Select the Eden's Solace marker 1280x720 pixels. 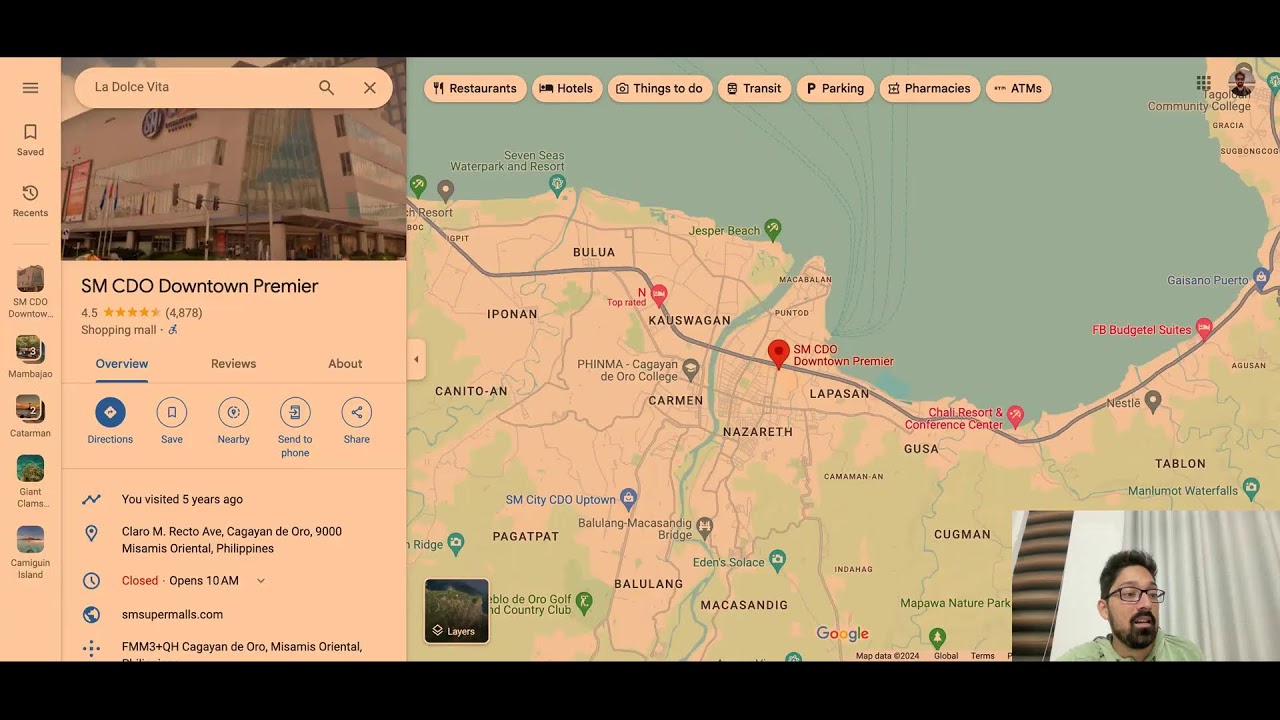pyautogui.click(x=777, y=561)
